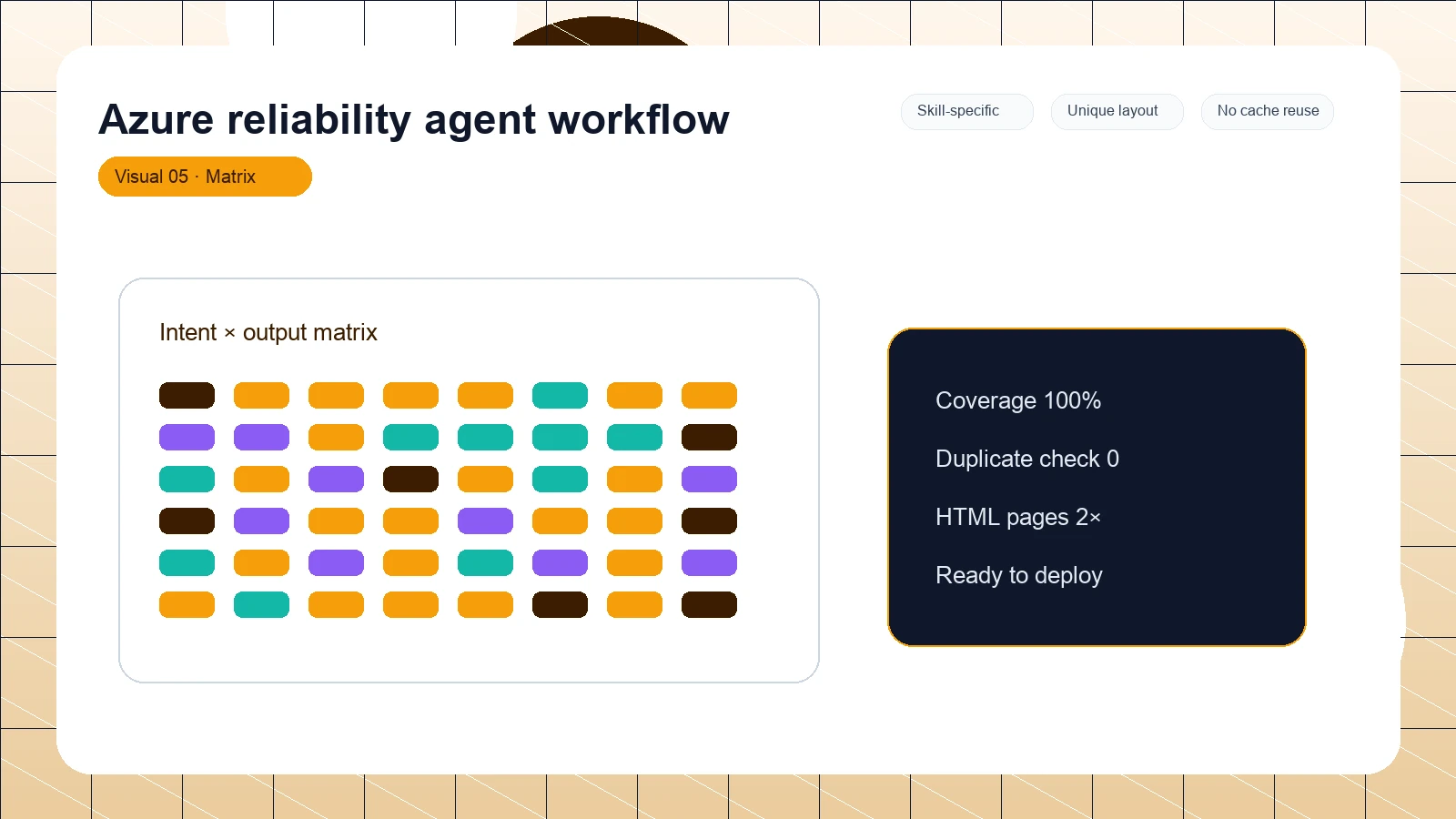Select the Duplicate check 0 line
The image size is (1456, 819).
[x=1027, y=459]
